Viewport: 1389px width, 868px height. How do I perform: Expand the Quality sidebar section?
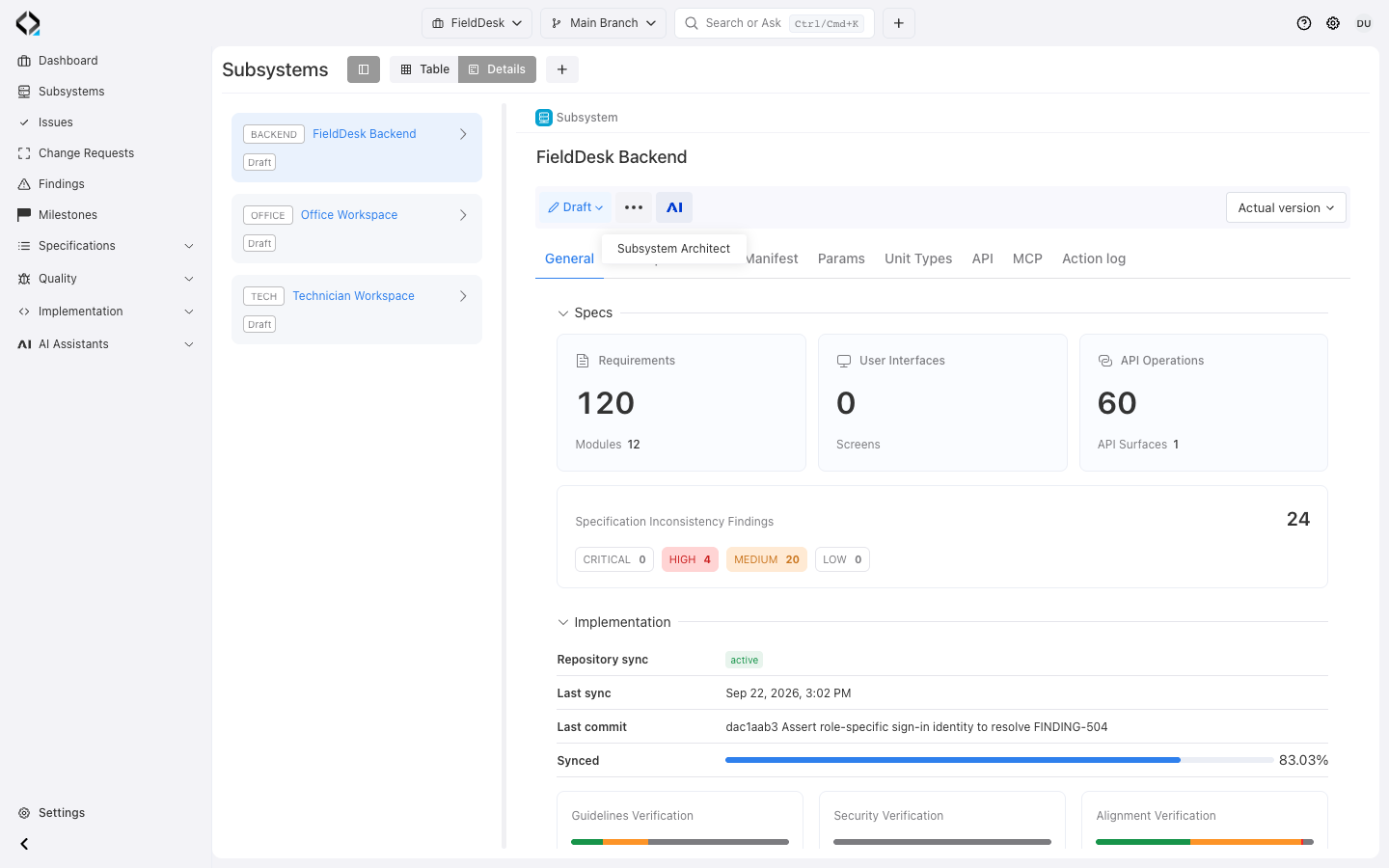tap(105, 279)
